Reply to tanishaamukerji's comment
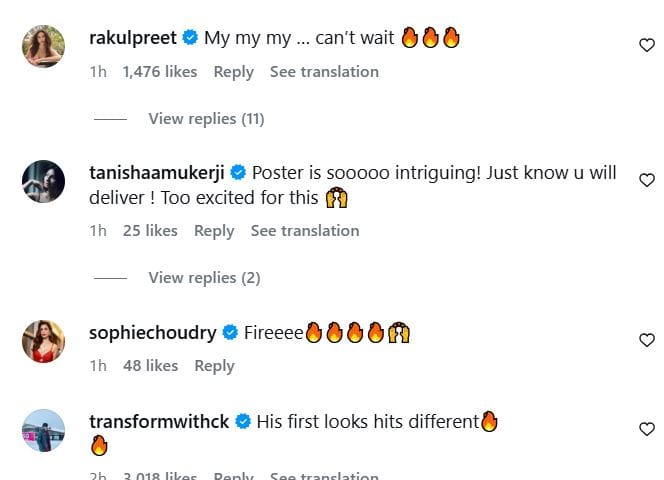 coord(214,231)
